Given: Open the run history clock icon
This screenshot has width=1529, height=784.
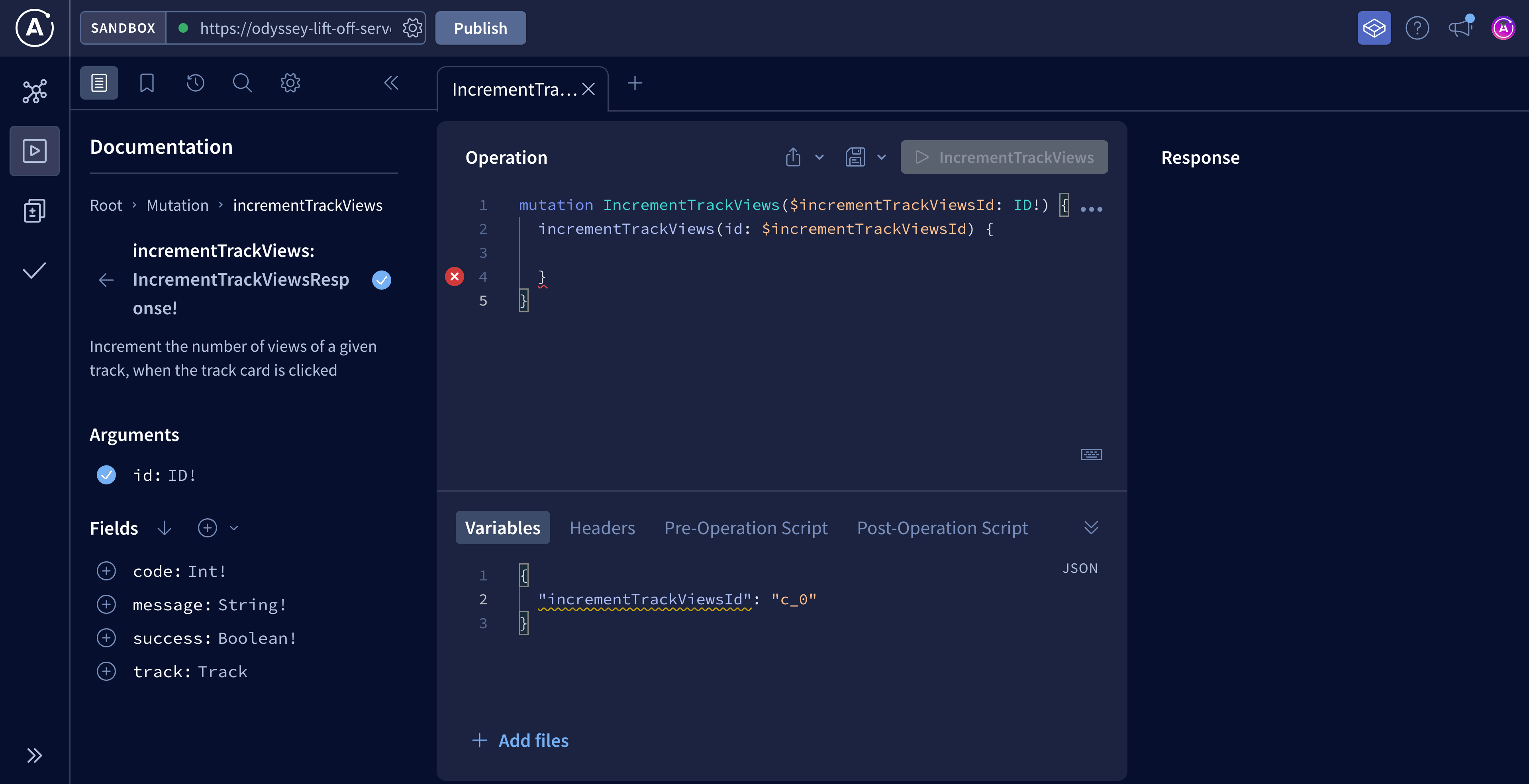Looking at the screenshot, I should pyautogui.click(x=195, y=82).
